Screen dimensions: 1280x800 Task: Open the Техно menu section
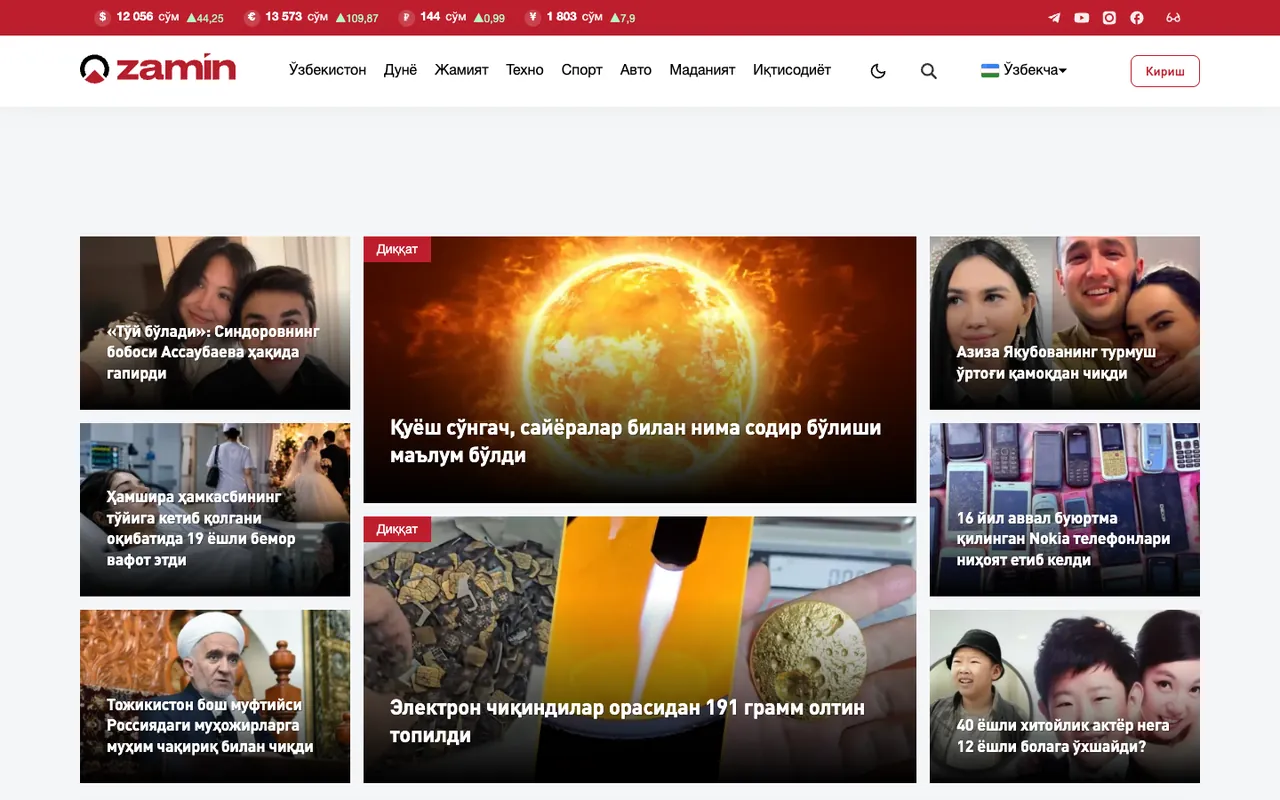(x=525, y=70)
